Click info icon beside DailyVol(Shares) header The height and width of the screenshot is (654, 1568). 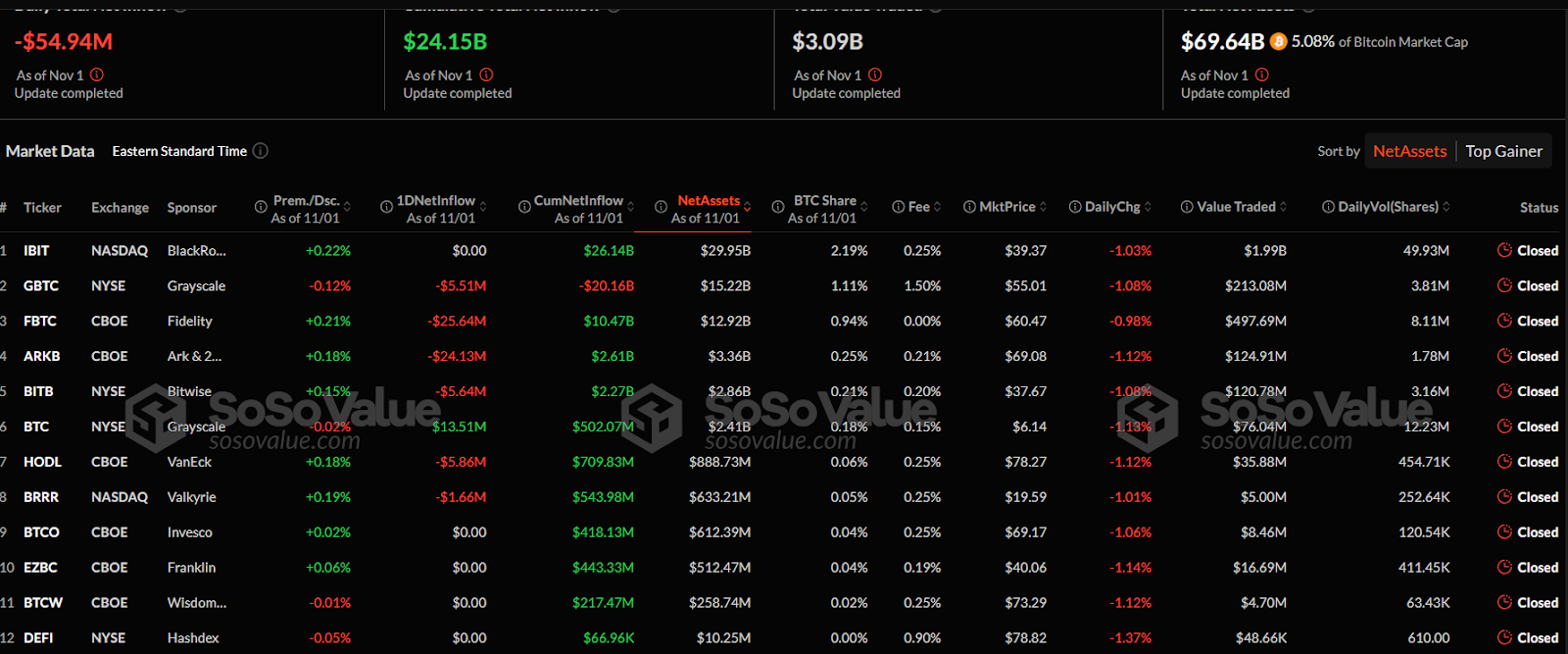pyautogui.click(x=1328, y=207)
